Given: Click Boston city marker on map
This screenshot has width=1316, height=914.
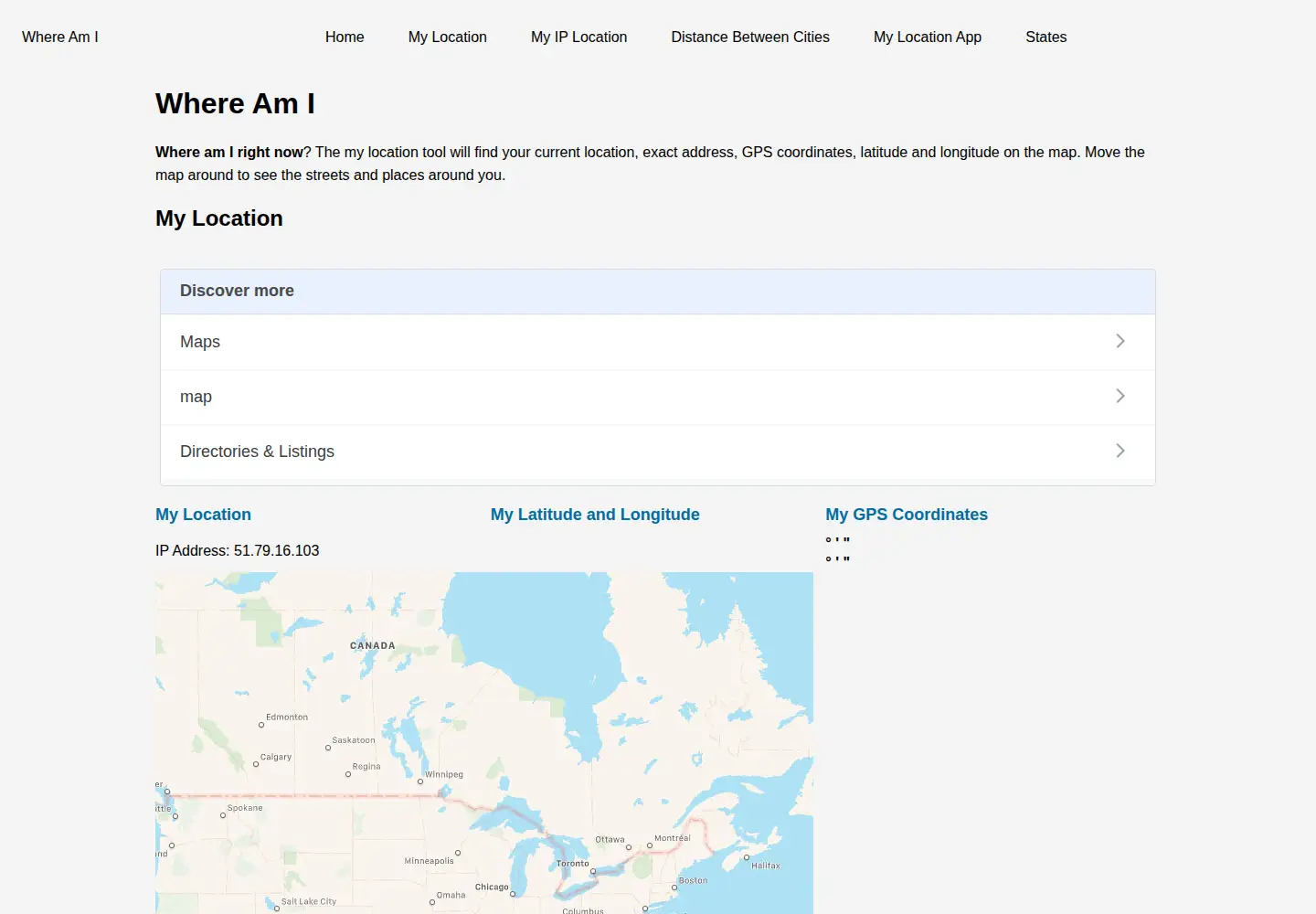Looking at the screenshot, I should (674, 887).
